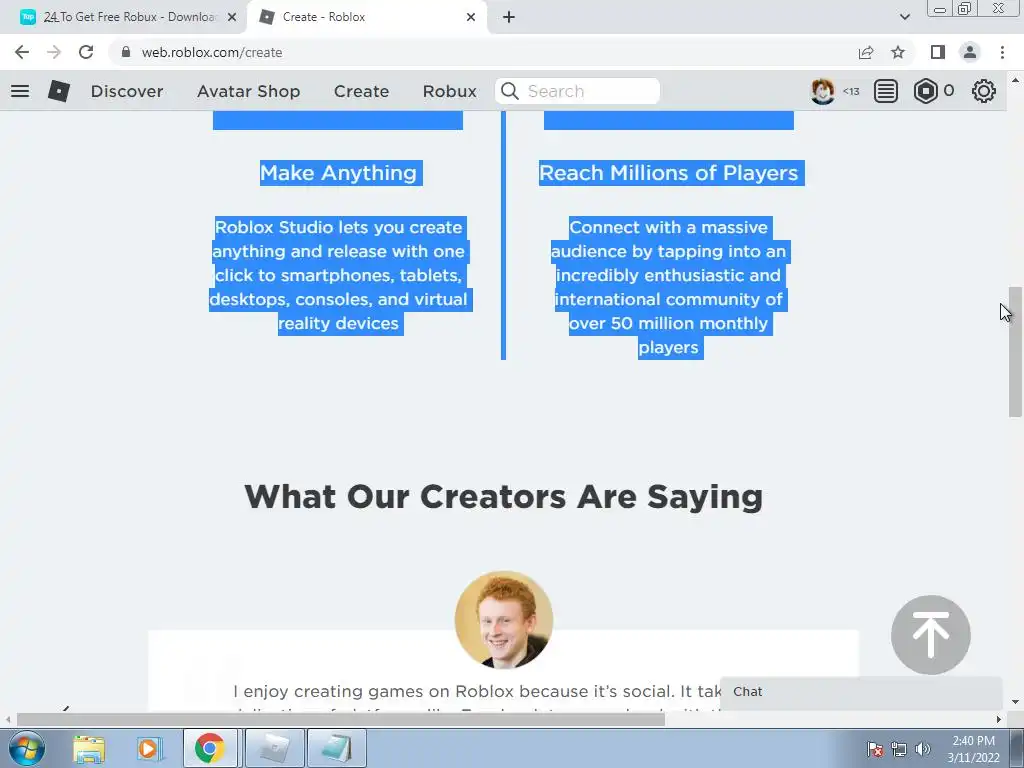
Task: Toggle the browser side panel icon
Action: (x=938, y=52)
